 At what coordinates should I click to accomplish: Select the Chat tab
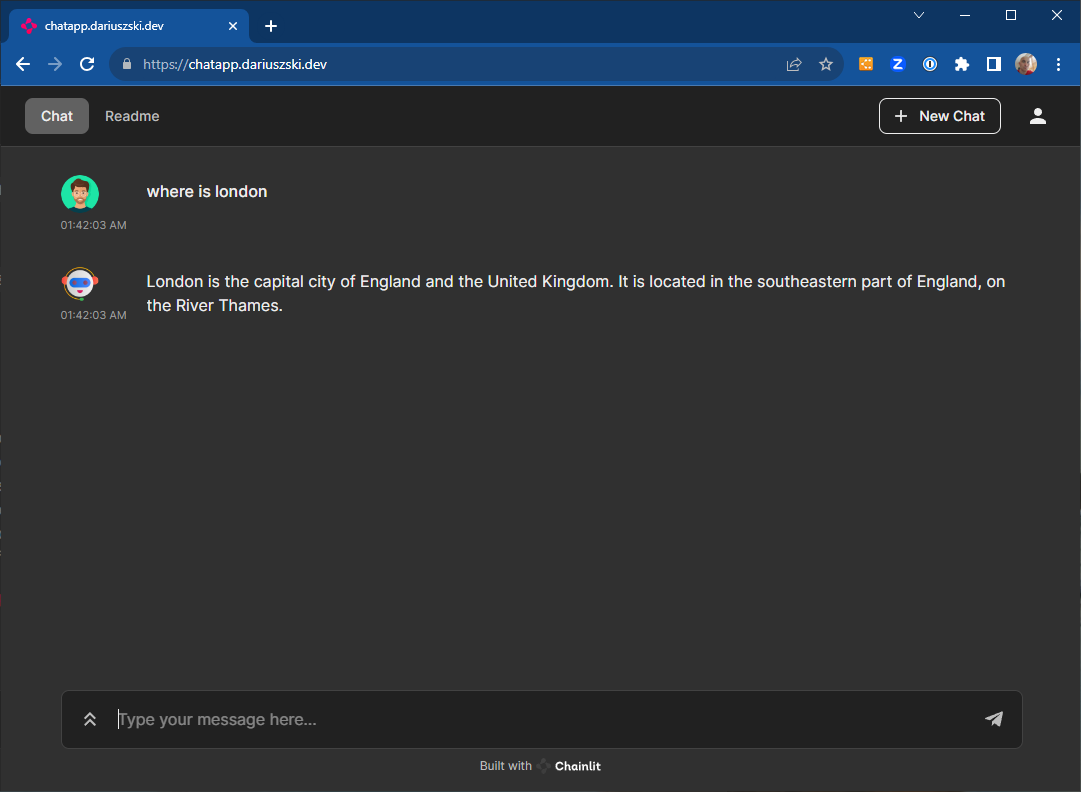pos(57,116)
